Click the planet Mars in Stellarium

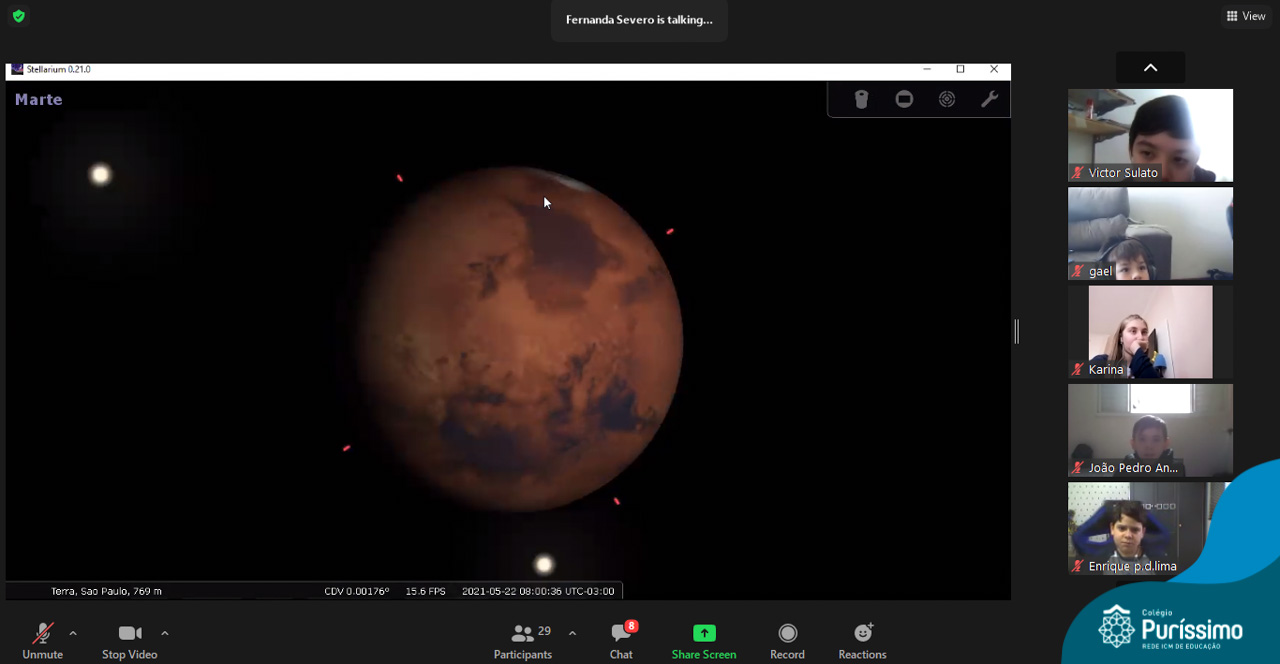[x=520, y=340]
